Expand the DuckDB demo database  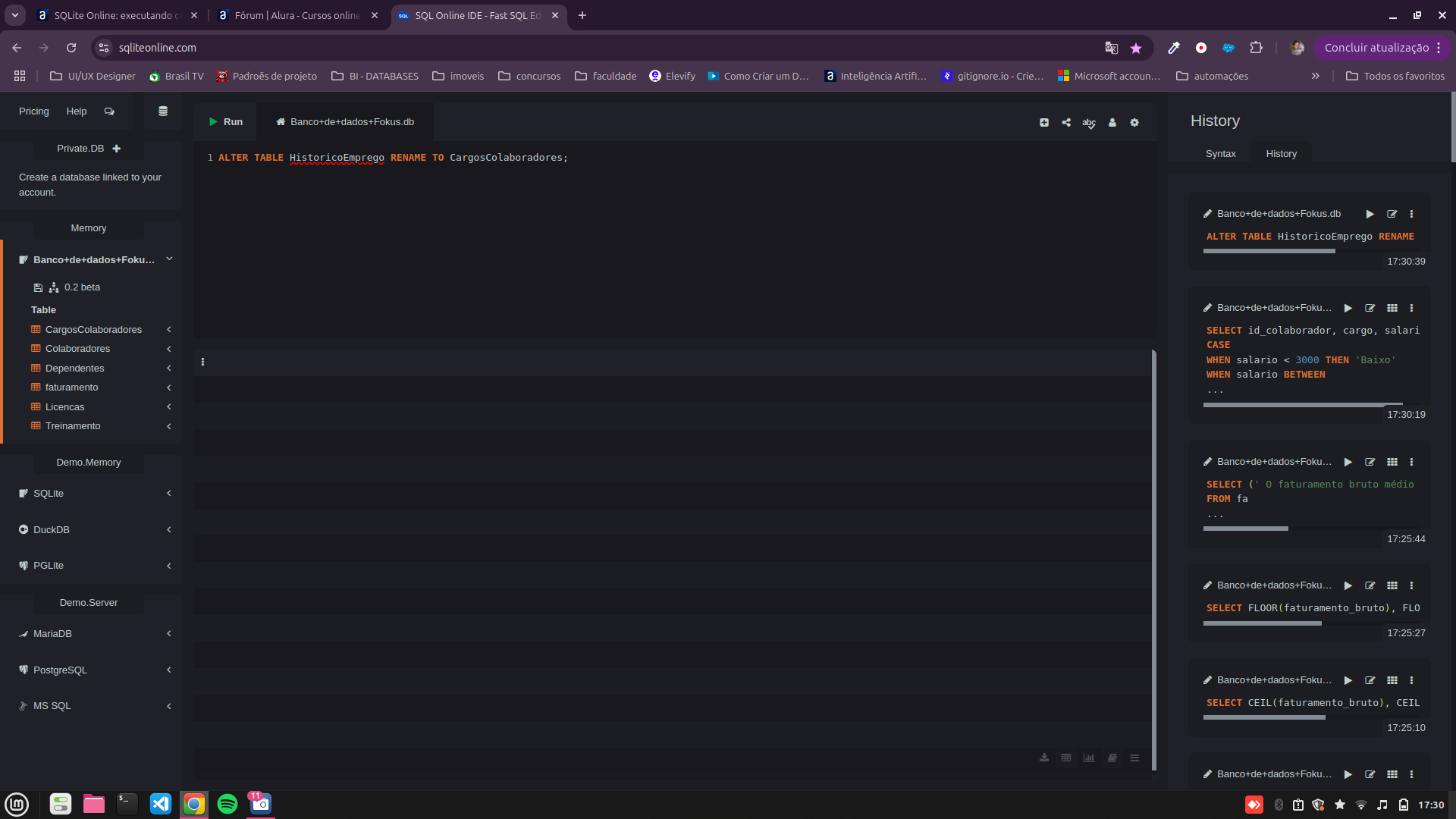coord(169,530)
